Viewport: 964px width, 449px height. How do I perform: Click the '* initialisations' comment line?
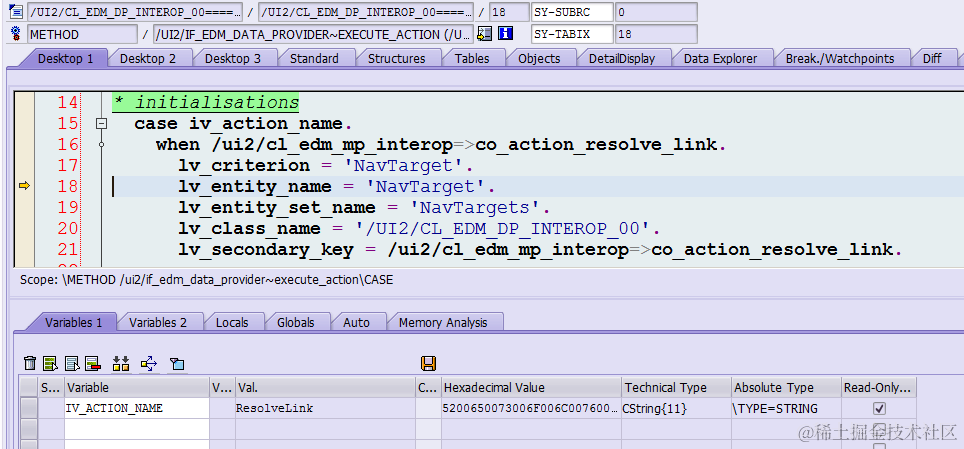click(x=206, y=103)
